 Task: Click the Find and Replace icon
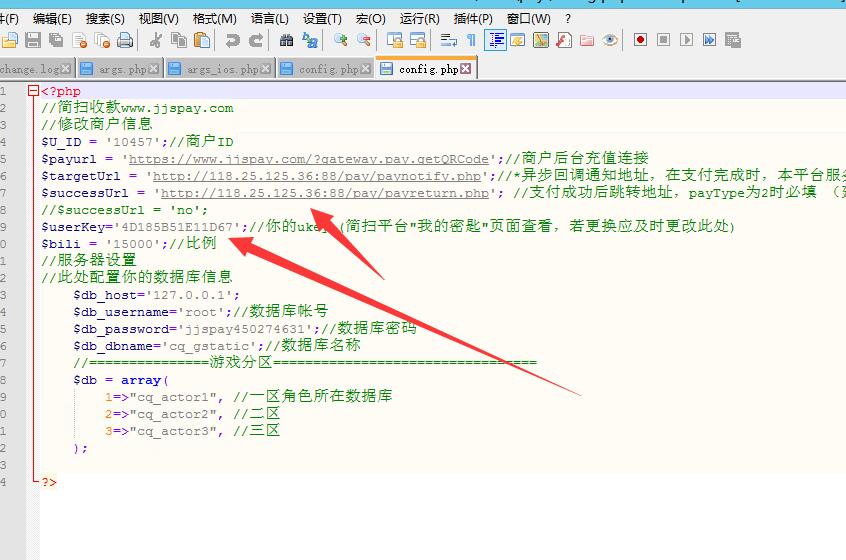310,40
